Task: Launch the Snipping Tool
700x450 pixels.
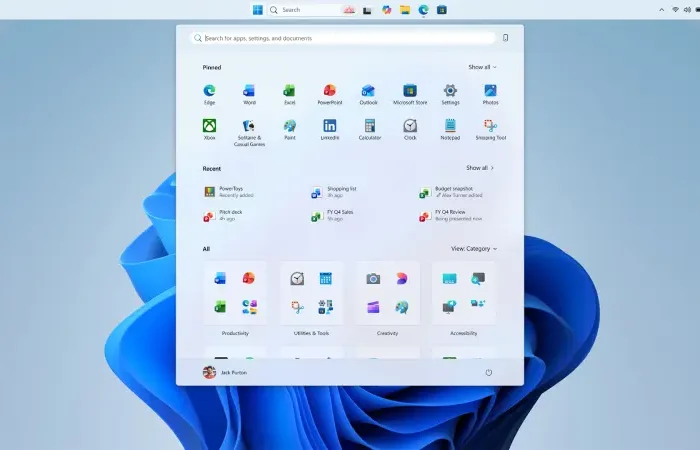Action: click(x=490, y=129)
